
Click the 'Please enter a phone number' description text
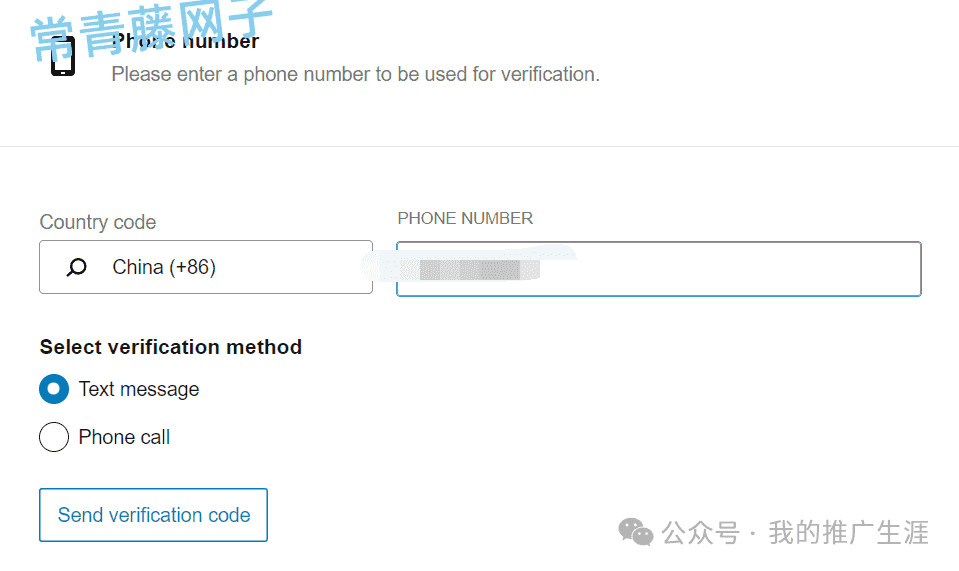[x=355, y=74]
